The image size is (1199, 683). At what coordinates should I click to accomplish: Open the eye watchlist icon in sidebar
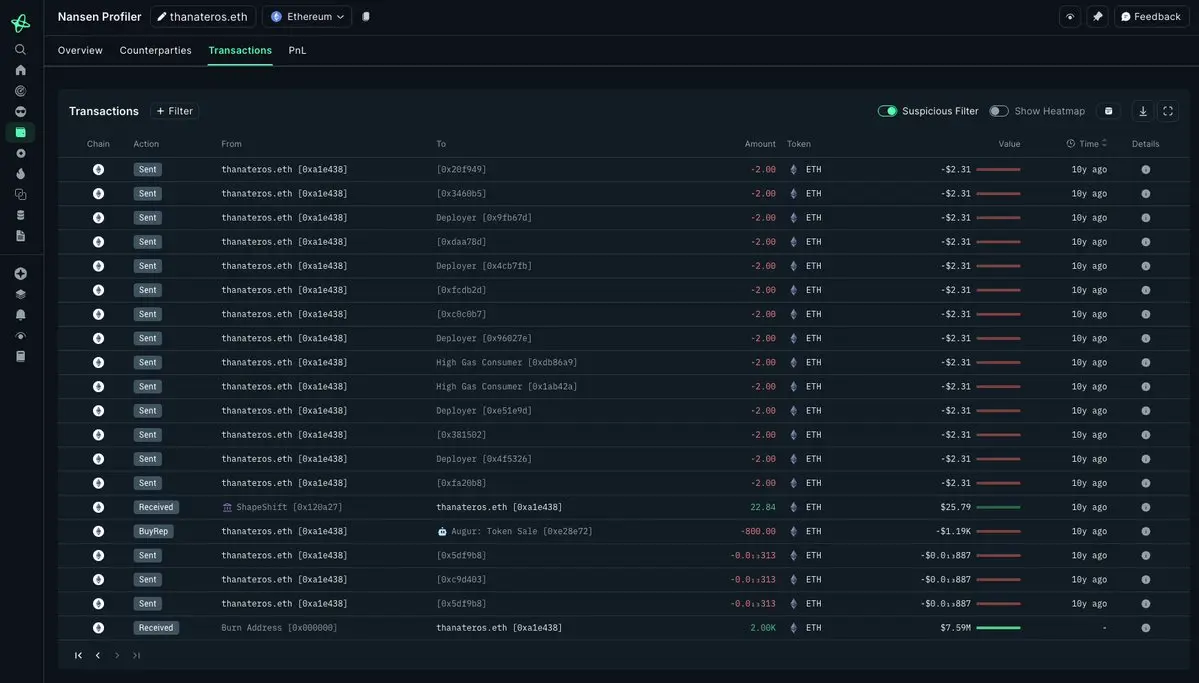(x=21, y=336)
